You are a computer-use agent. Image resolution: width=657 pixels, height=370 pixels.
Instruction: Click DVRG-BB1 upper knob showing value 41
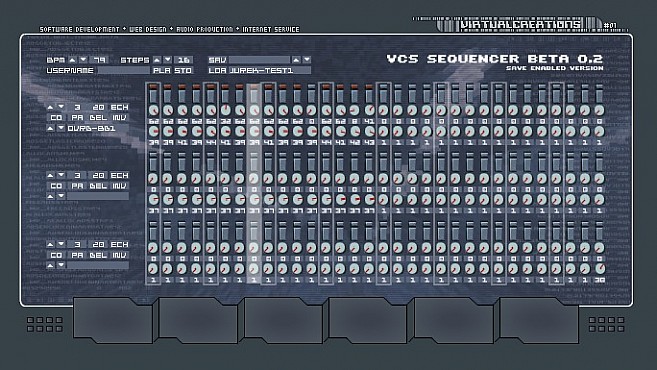(369, 111)
